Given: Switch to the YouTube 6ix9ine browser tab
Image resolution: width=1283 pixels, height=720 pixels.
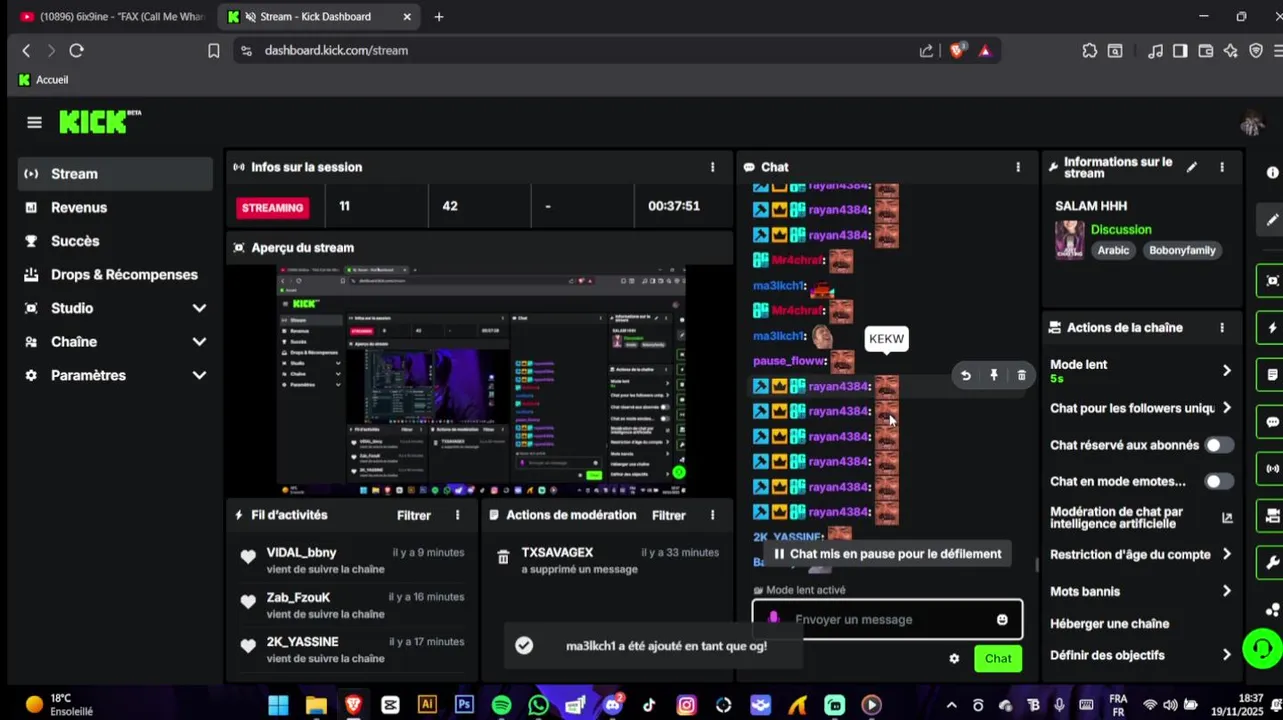Looking at the screenshot, I should (x=112, y=17).
